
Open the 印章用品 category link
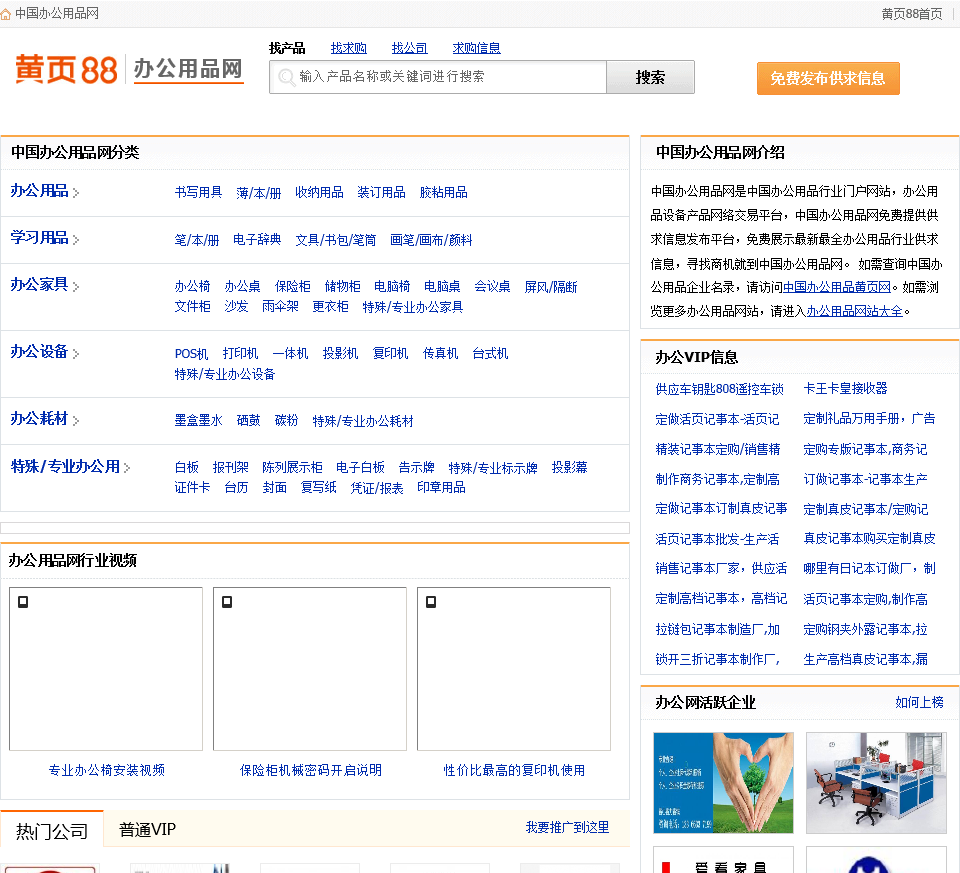pyautogui.click(x=441, y=487)
